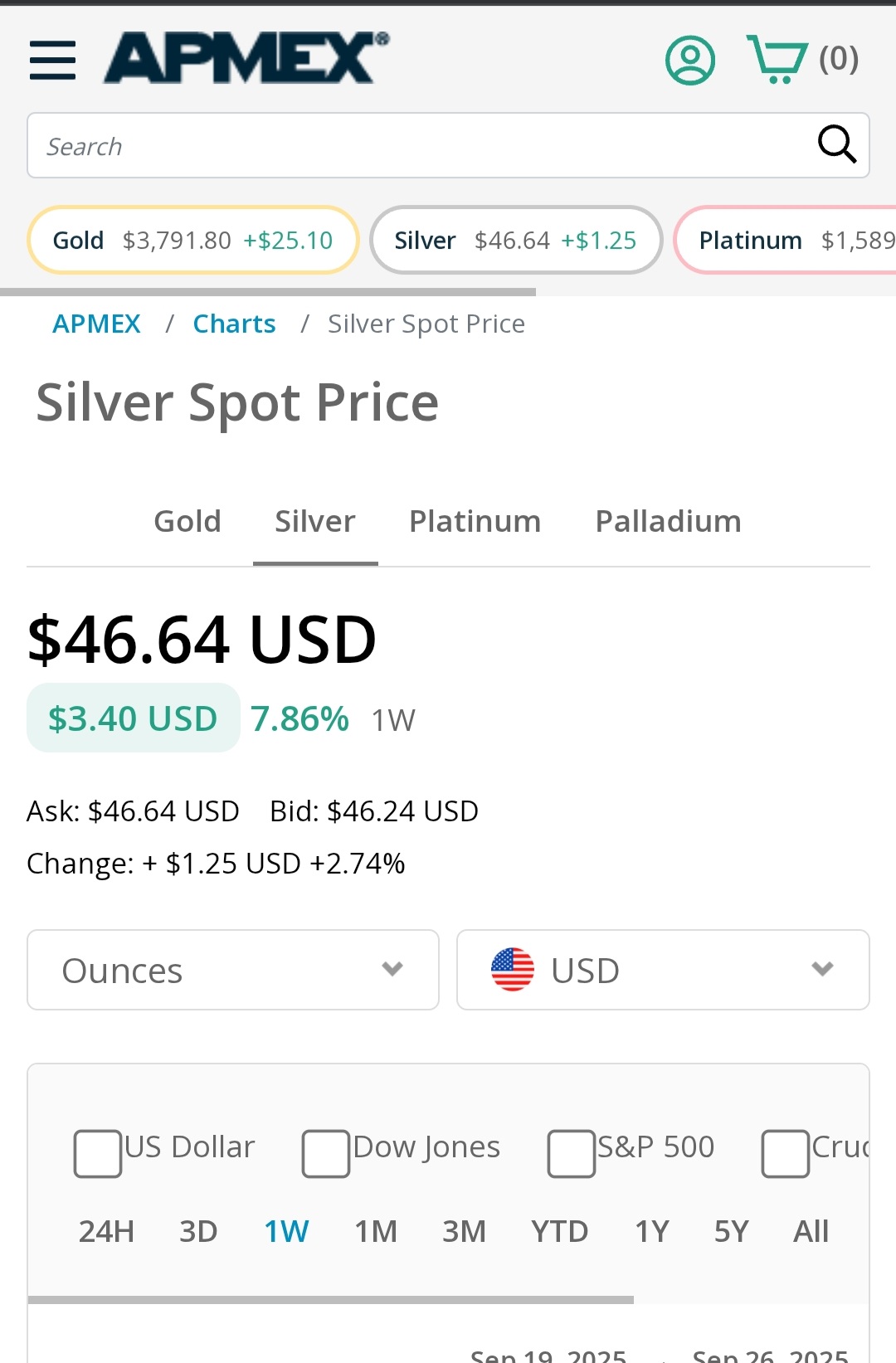Toggle the Crude comparison checkbox

coord(785,1153)
